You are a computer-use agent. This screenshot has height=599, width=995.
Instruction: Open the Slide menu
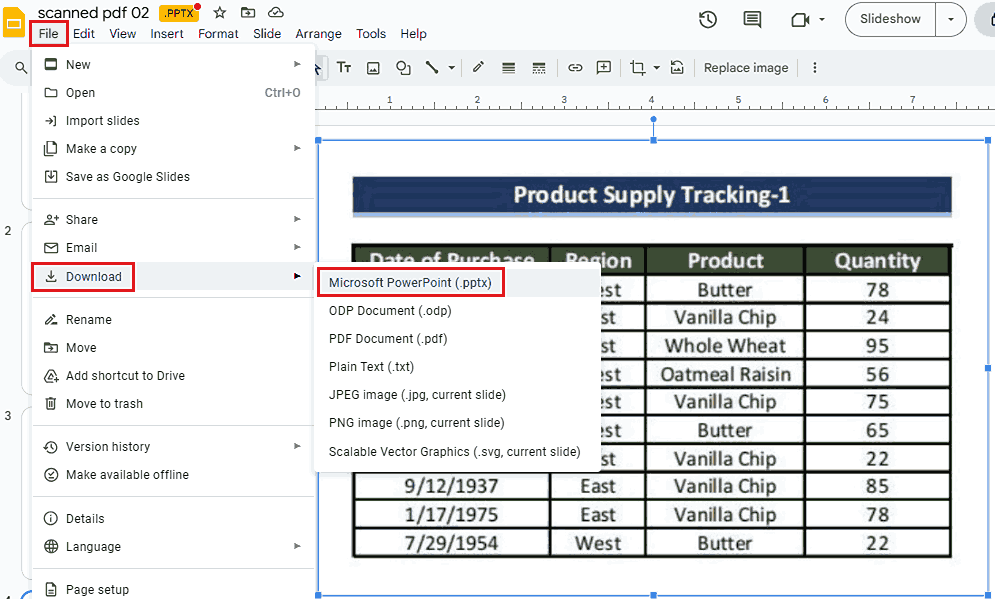coord(267,34)
